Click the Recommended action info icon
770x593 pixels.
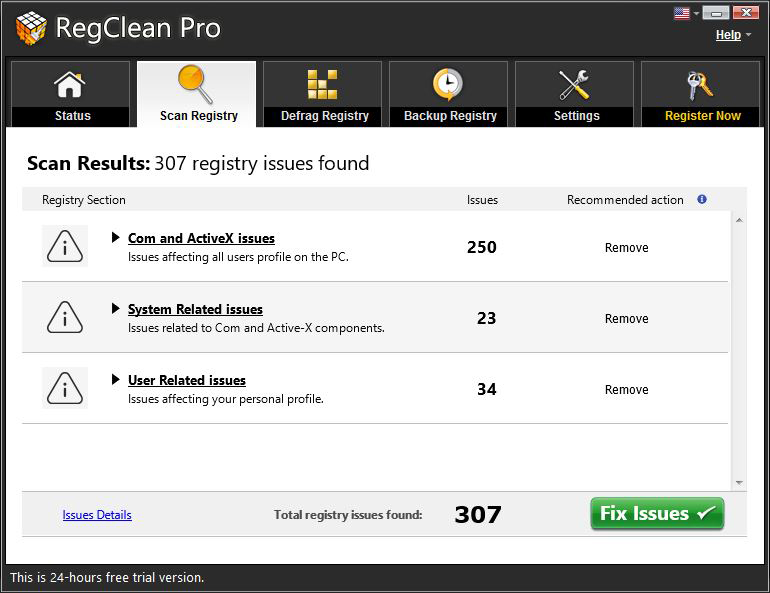702,199
